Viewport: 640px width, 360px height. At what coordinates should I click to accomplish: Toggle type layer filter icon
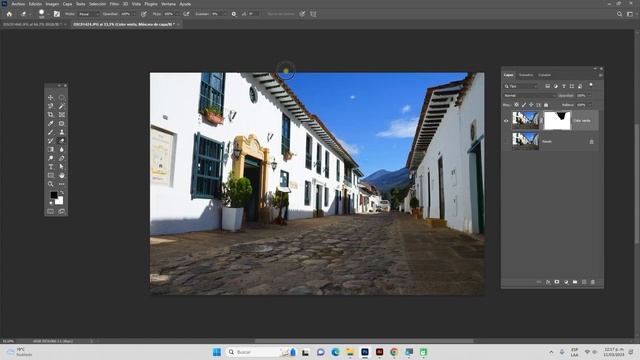tap(564, 86)
